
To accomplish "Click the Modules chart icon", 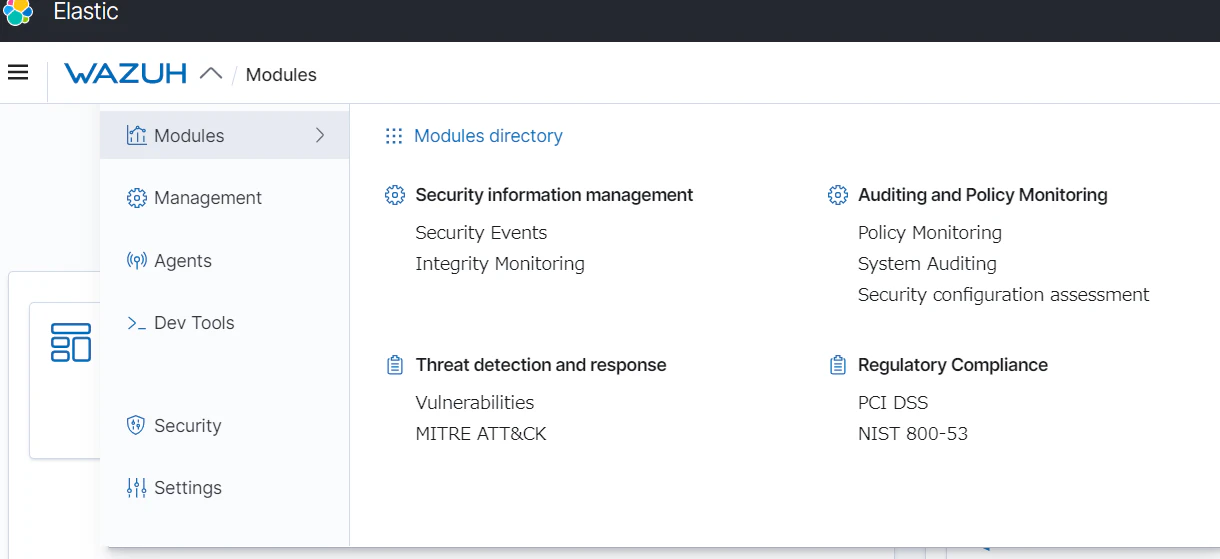I will click(x=137, y=135).
